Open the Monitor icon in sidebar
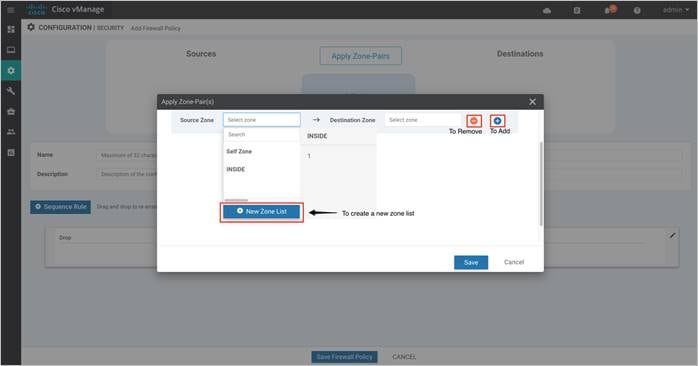698x366 pixels. click(11, 50)
